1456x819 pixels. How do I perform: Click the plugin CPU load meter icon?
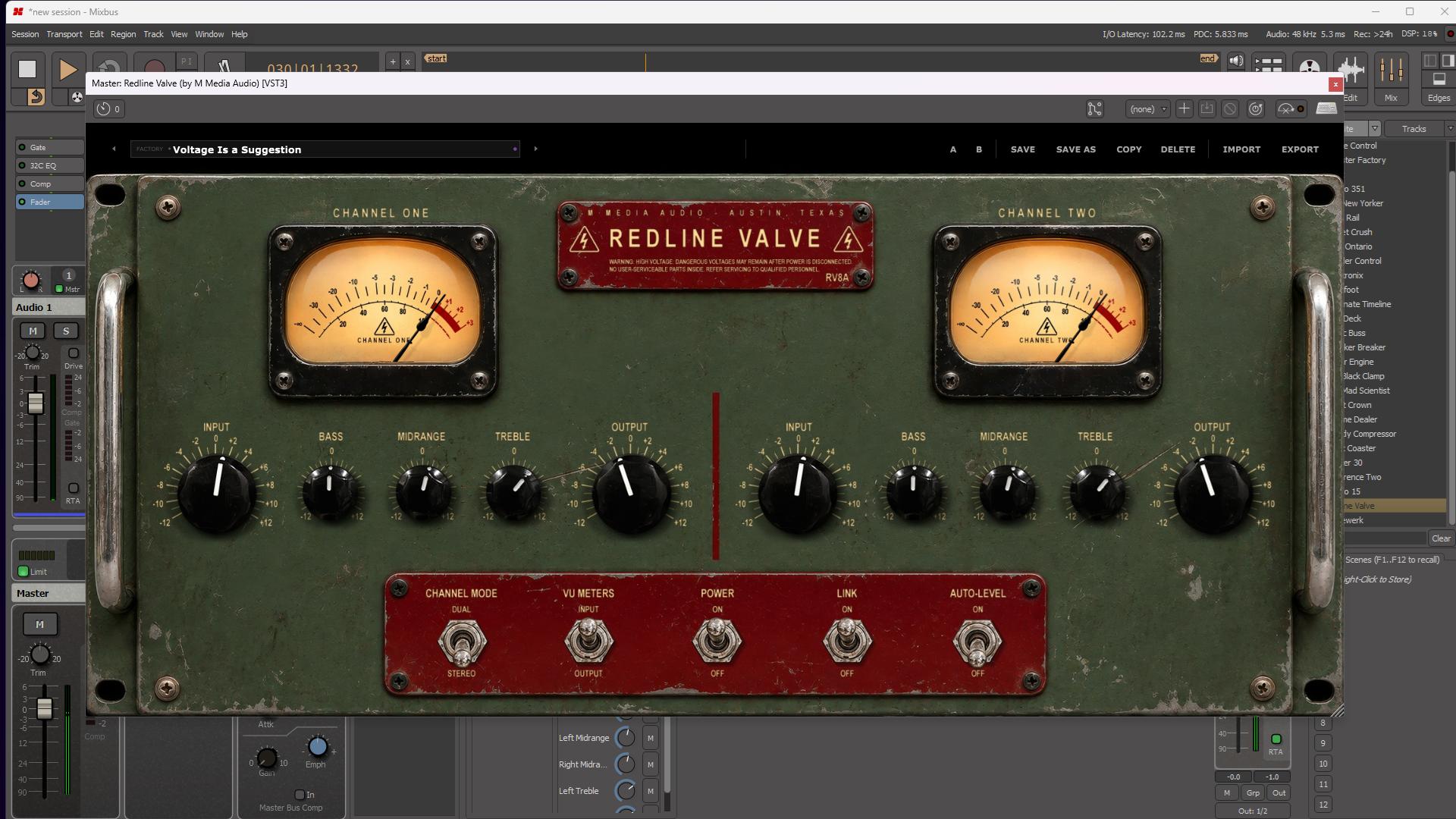coord(1291,109)
